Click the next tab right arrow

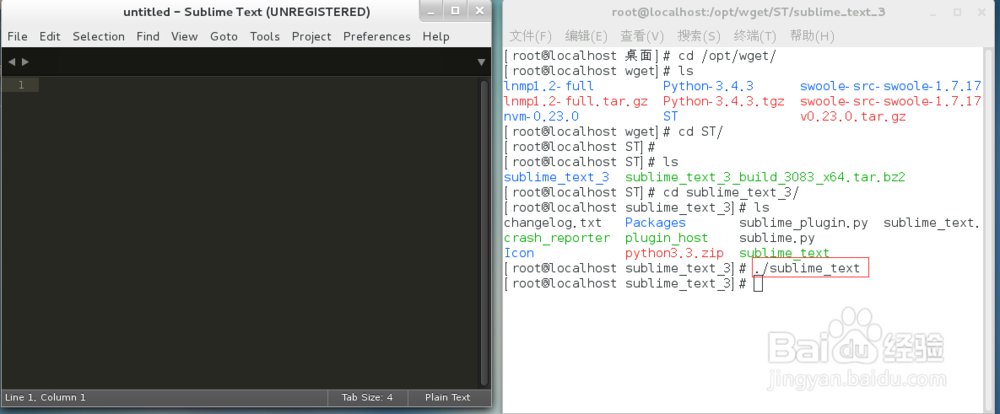(26, 62)
